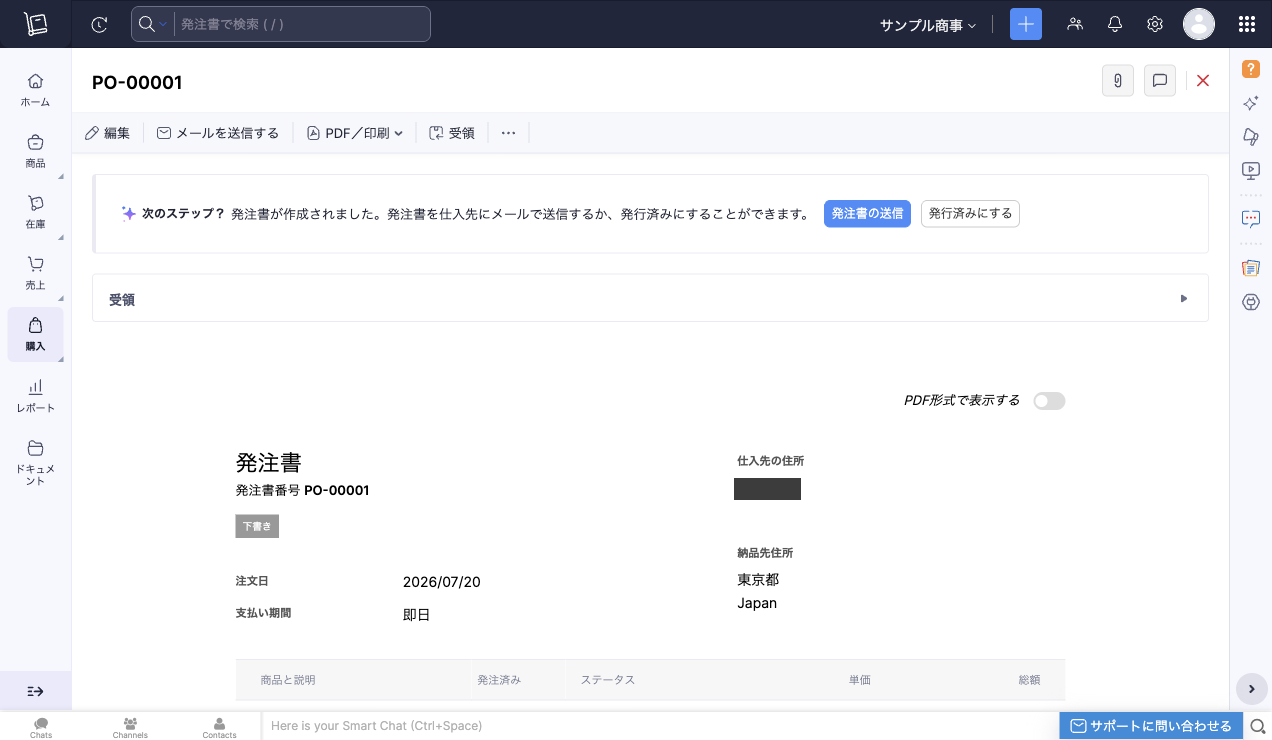Click 受領 in the toolbar
Image resolution: width=1272 pixels, height=740 pixels.
[451, 133]
